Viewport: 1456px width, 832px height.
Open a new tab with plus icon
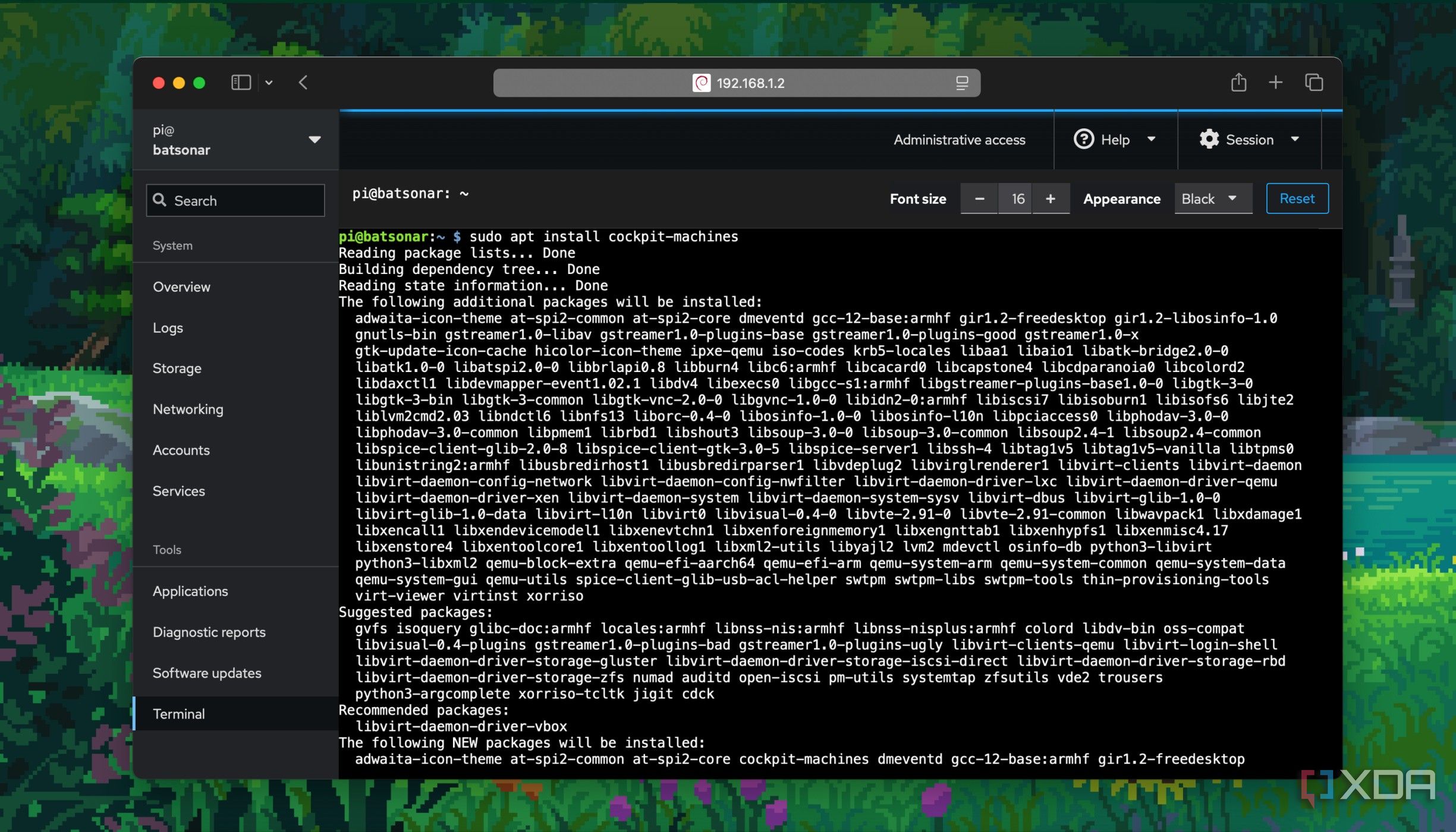pyautogui.click(x=1275, y=83)
